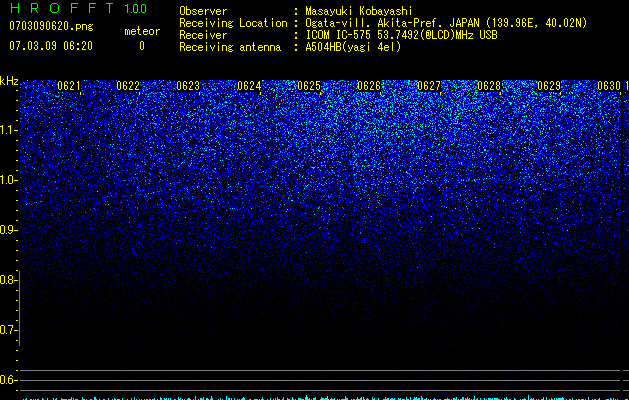Click the 0624 time marker
This screenshot has height=400, width=629.
pyautogui.click(x=249, y=86)
